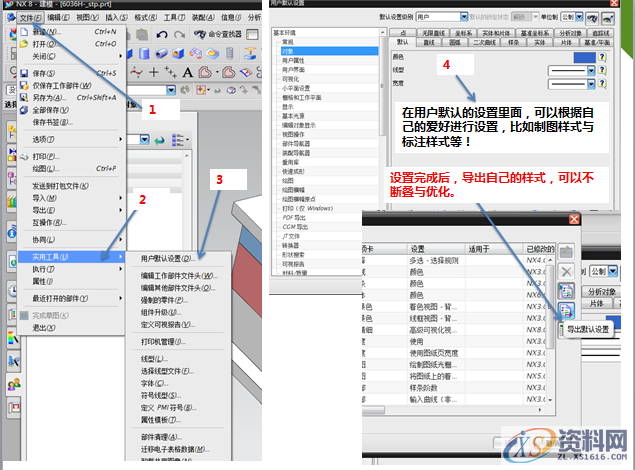Click the X delete icon in manage dialog
This screenshot has height=470, width=635.
[x=566, y=271]
